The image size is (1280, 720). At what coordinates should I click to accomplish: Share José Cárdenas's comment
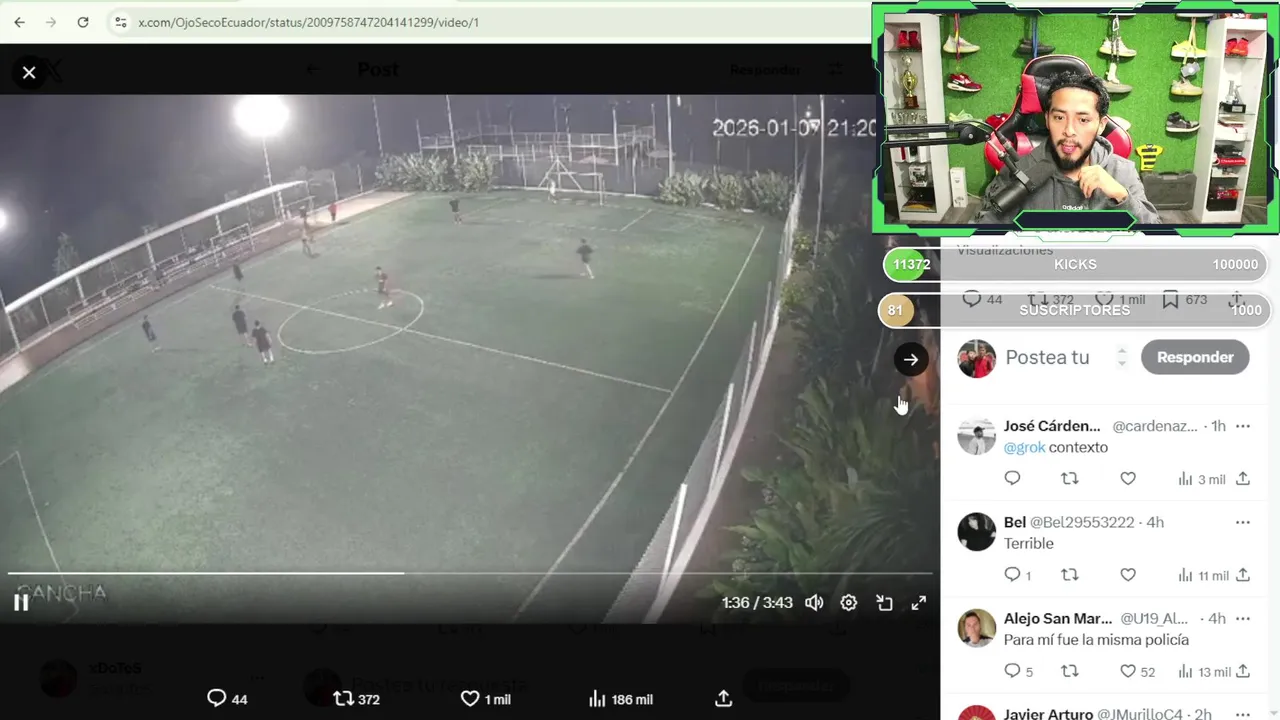[1243, 479]
